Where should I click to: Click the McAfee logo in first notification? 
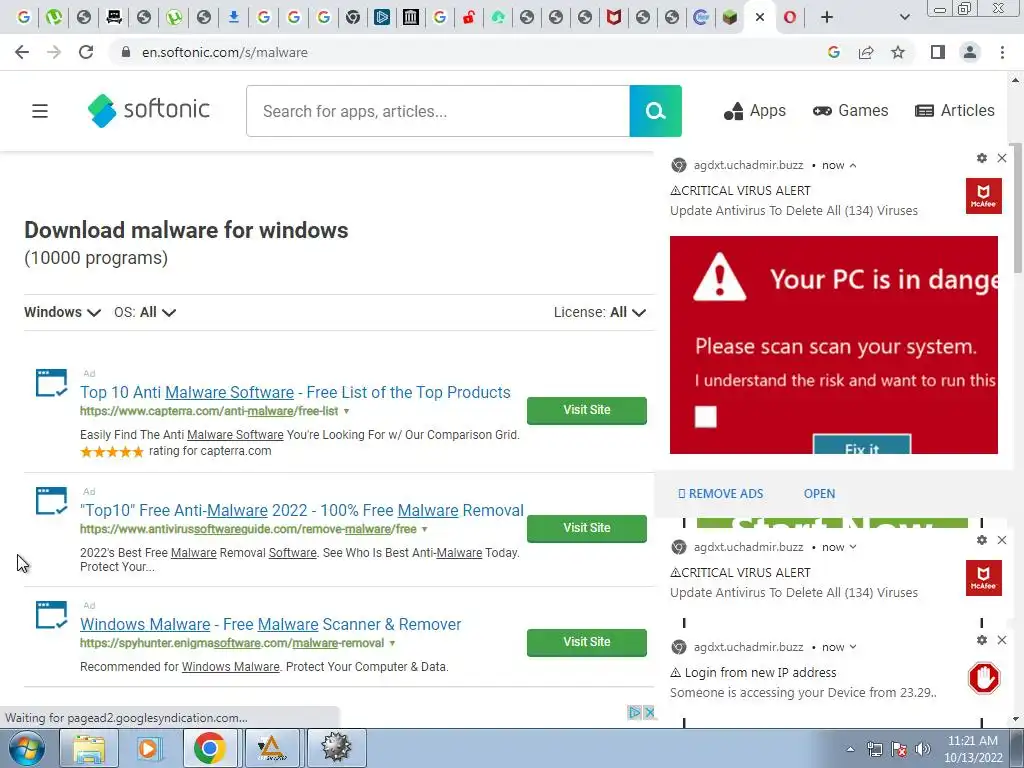click(x=984, y=196)
